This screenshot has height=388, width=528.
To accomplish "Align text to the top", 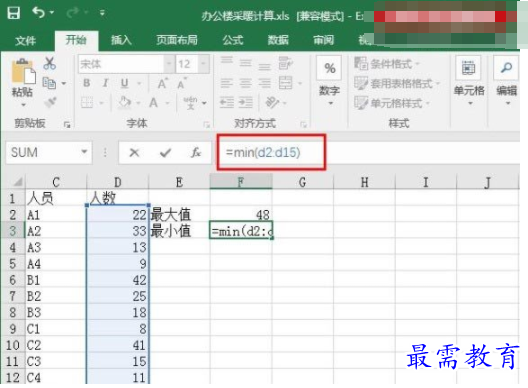I will [227, 61].
